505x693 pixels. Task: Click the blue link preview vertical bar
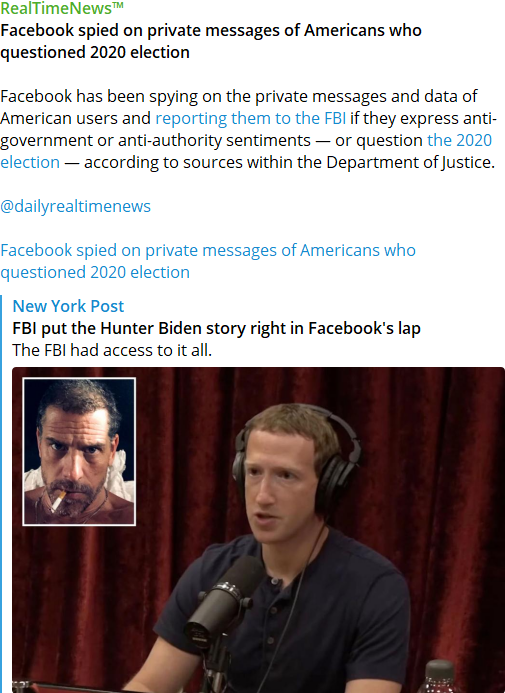1,494
